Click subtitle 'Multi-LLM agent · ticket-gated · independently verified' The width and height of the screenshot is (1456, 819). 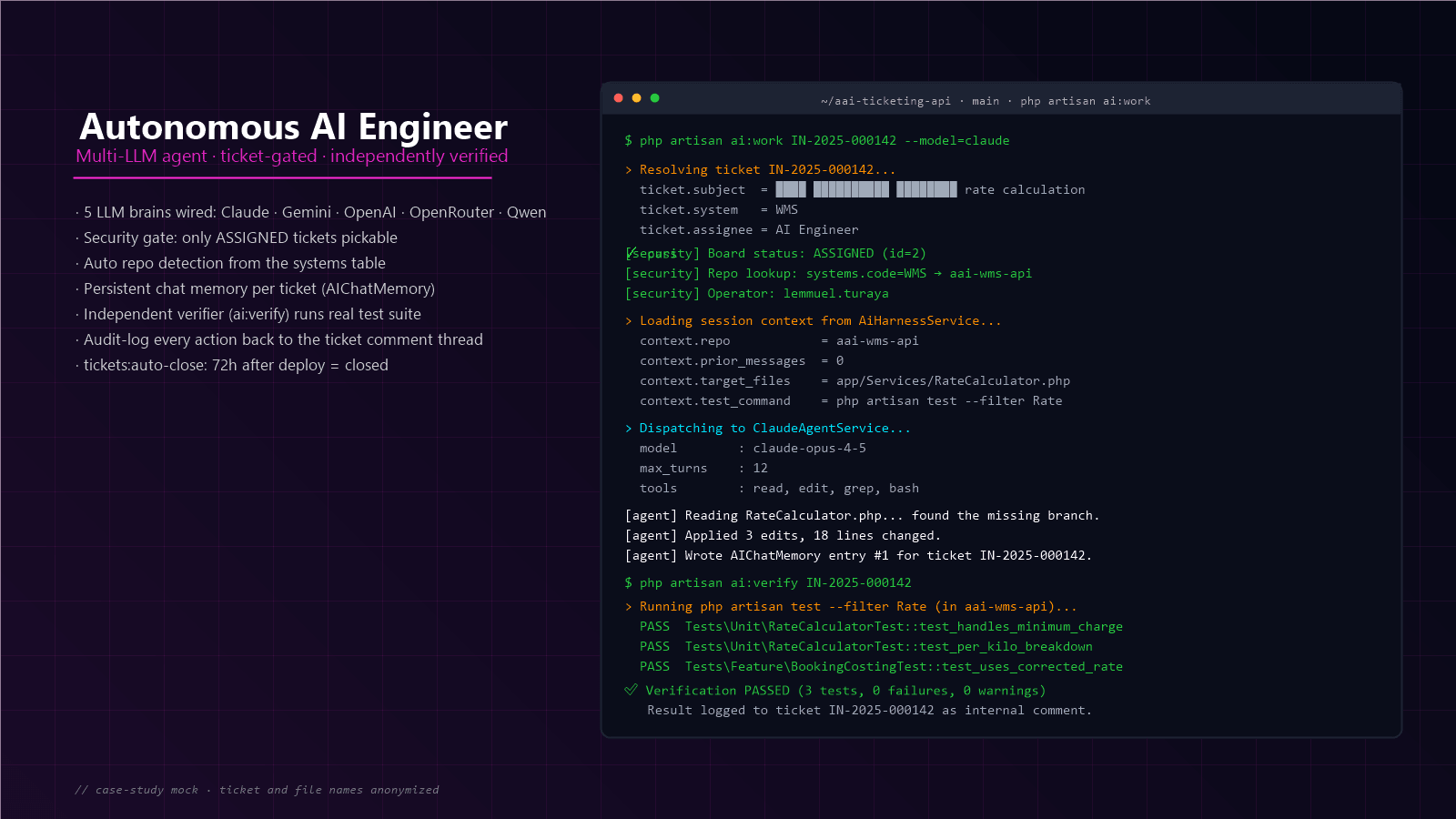(292, 157)
